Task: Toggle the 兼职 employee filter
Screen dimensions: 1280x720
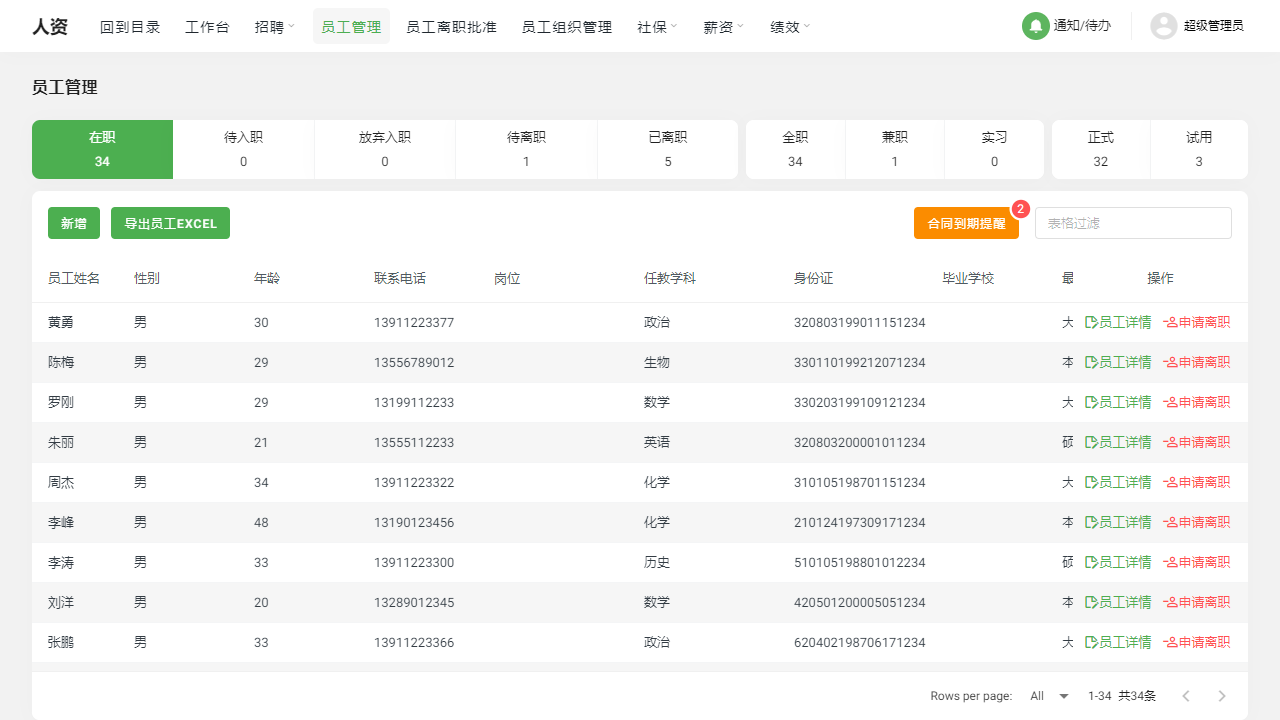Action: tap(894, 149)
